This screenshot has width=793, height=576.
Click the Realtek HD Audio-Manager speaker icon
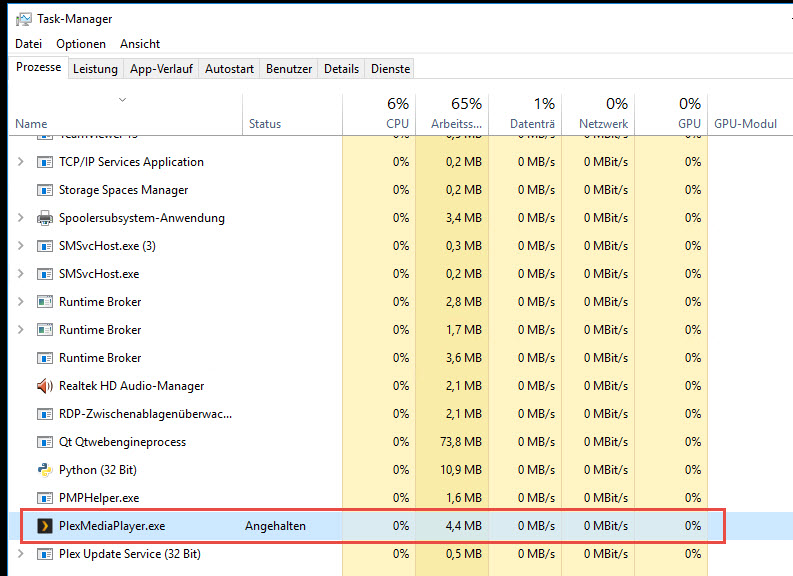(45, 386)
